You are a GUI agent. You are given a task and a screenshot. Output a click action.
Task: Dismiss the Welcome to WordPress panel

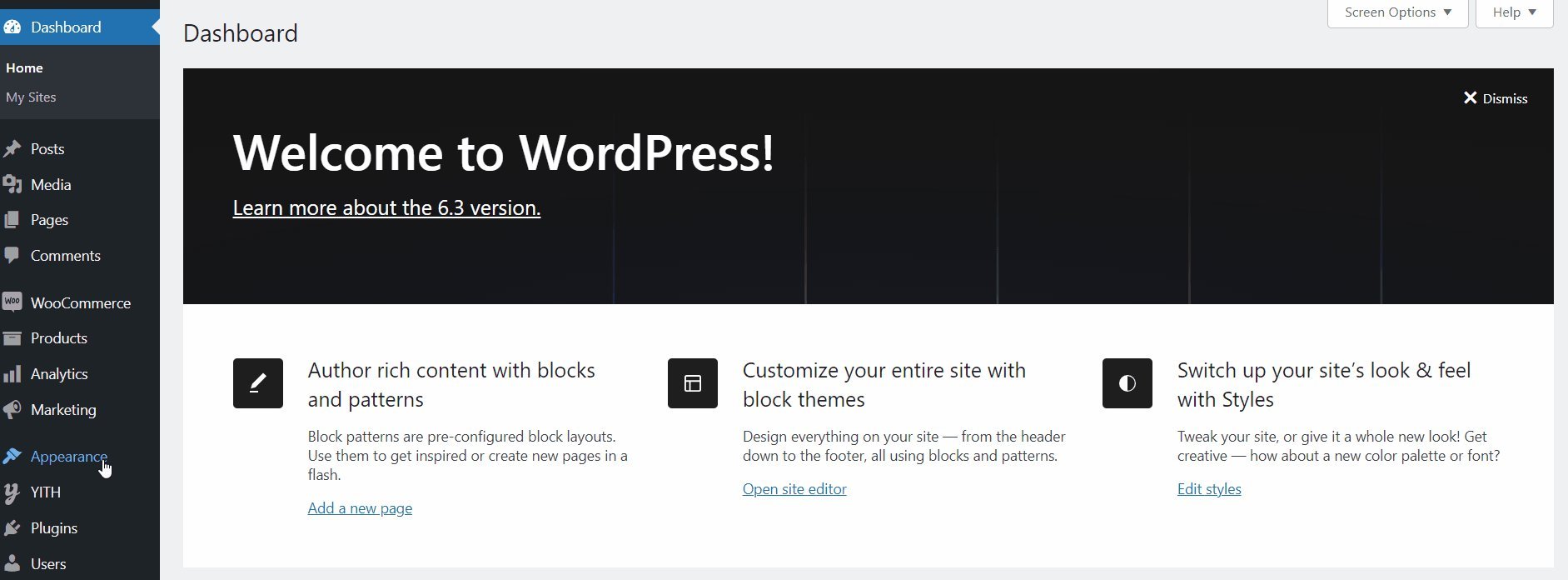coord(1496,98)
